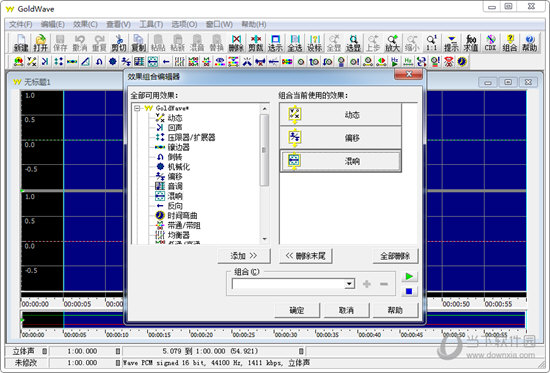Click the 全部删除 button
Screen dimensions: 550x373
coord(395,256)
